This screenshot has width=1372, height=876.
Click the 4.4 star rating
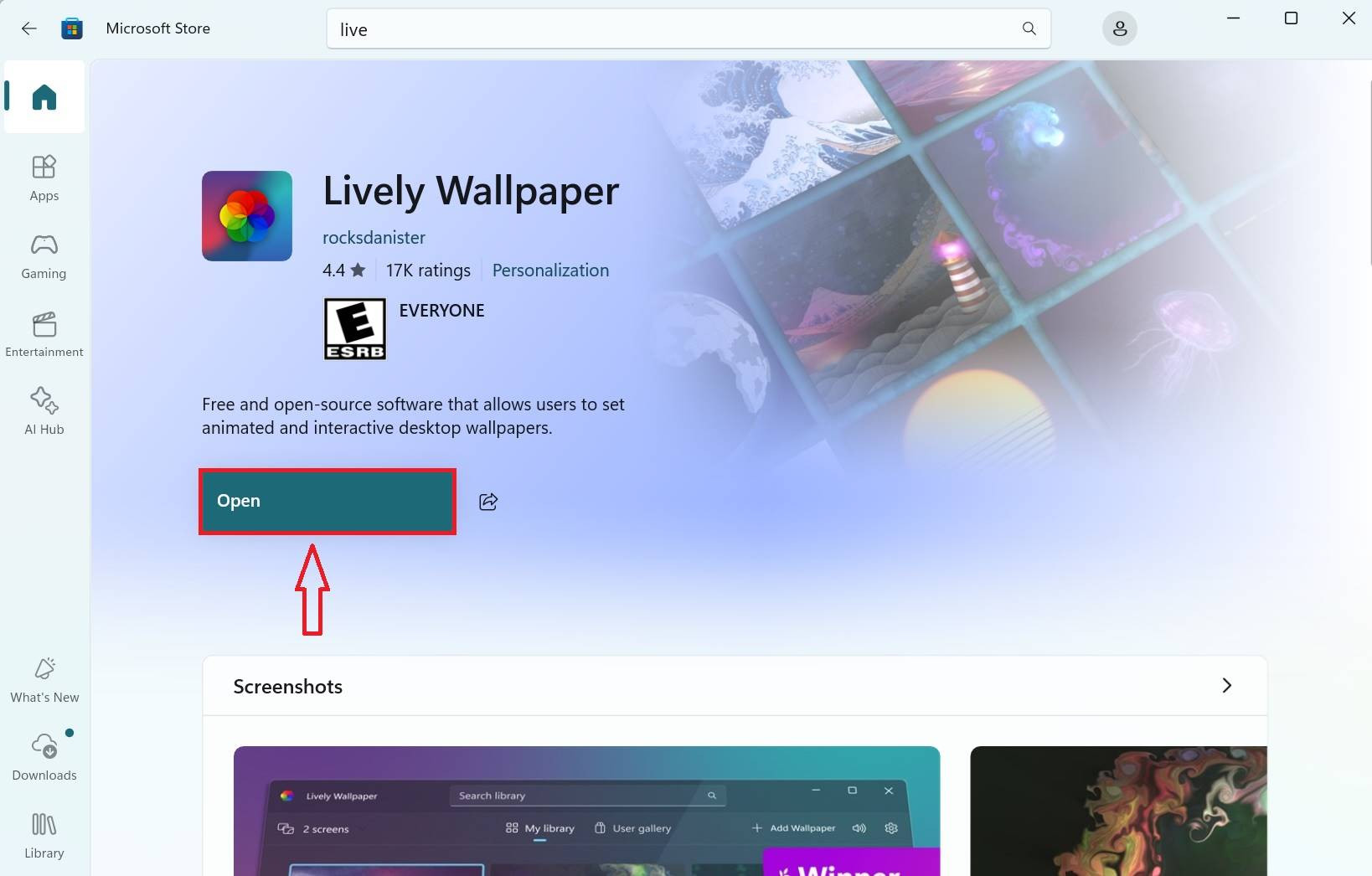[344, 271]
